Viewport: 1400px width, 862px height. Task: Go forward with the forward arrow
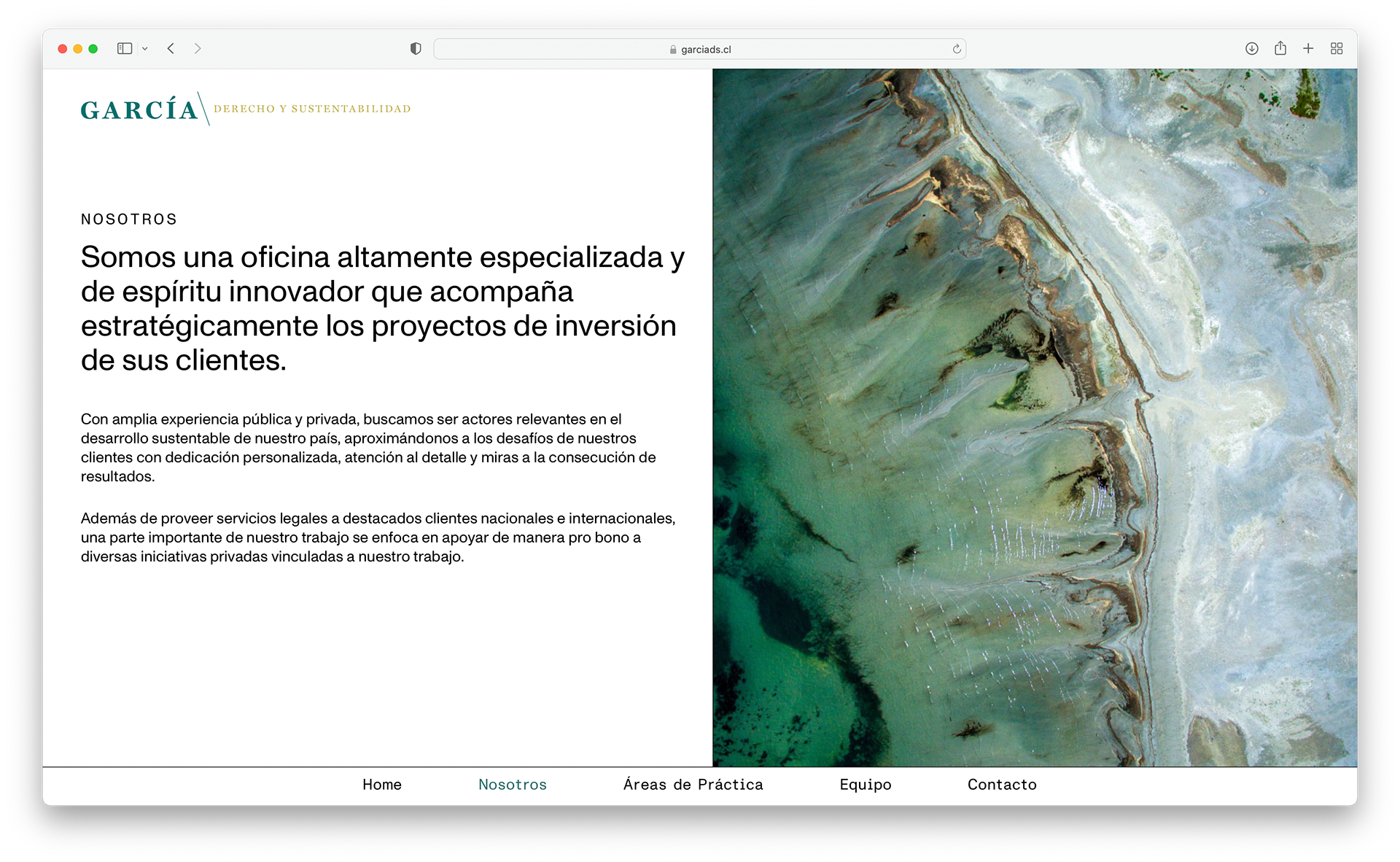click(198, 49)
